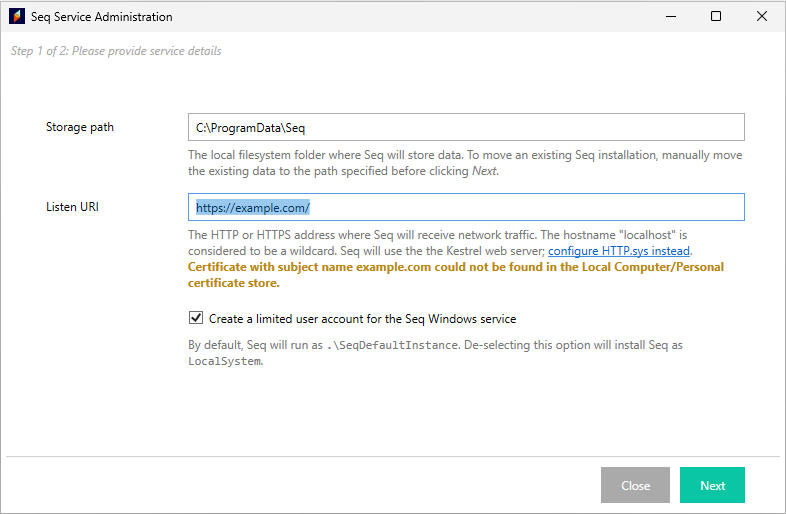Click 'Step 1 of 2' heading text
The height and width of the screenshot is (514, 786).
[116, 51]
